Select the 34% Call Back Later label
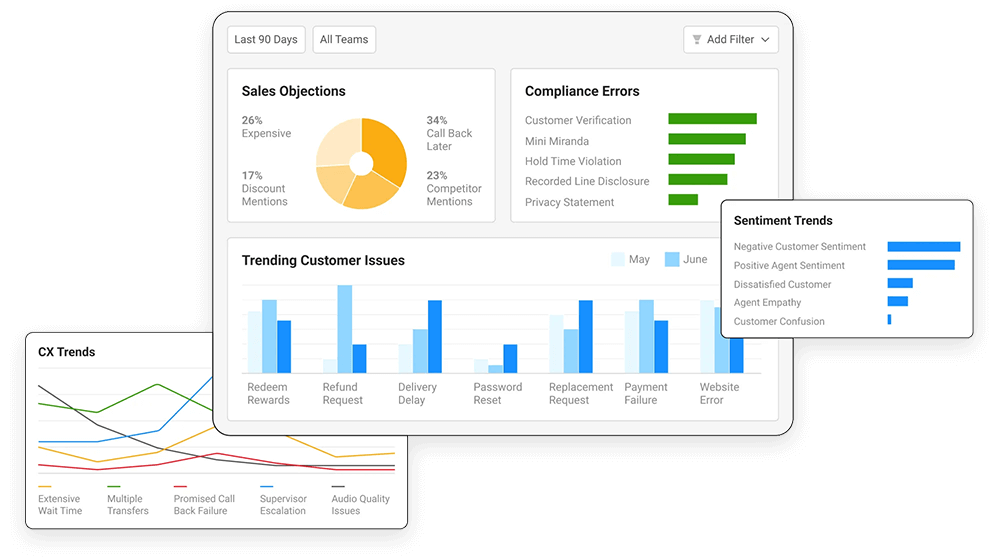The width and height of the screenshot is (1000, 557). tap(449, 133)
